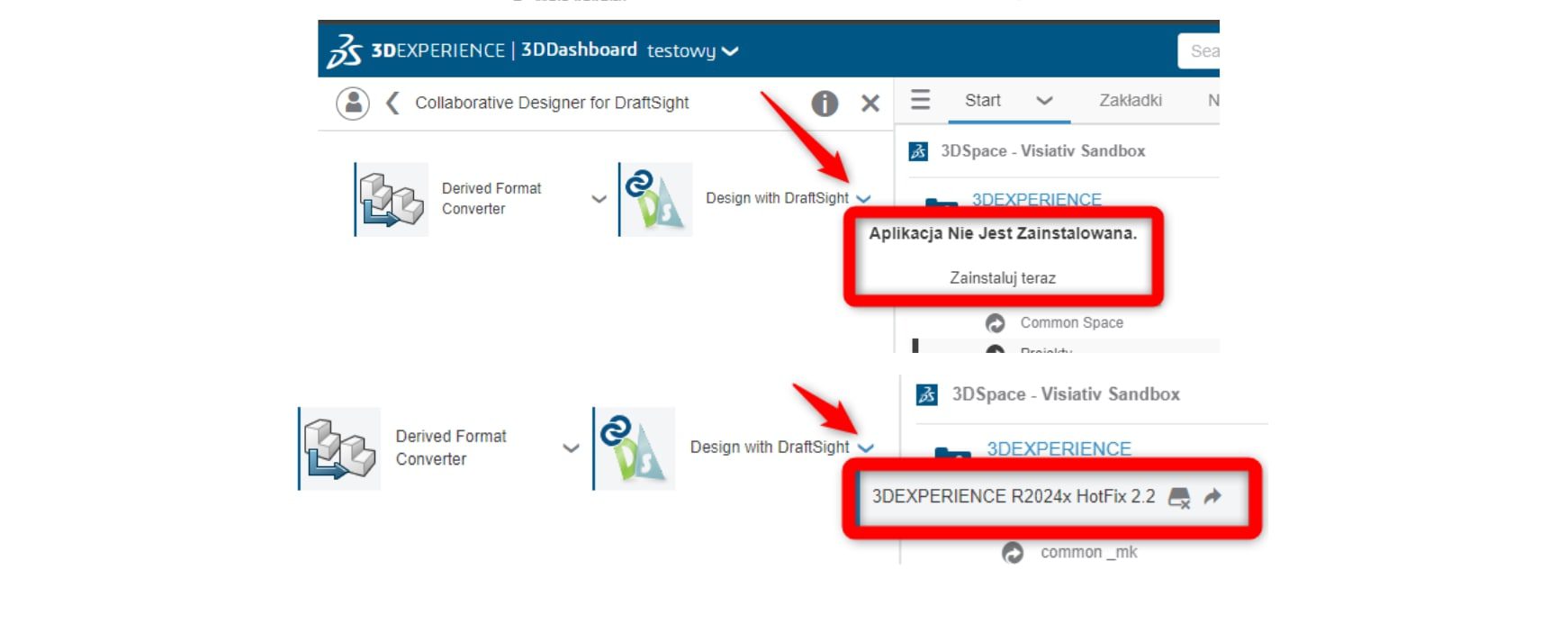
Task: Open the 3DEXPERIENCE folder link in dashboard
Action: click(1037, 199)
